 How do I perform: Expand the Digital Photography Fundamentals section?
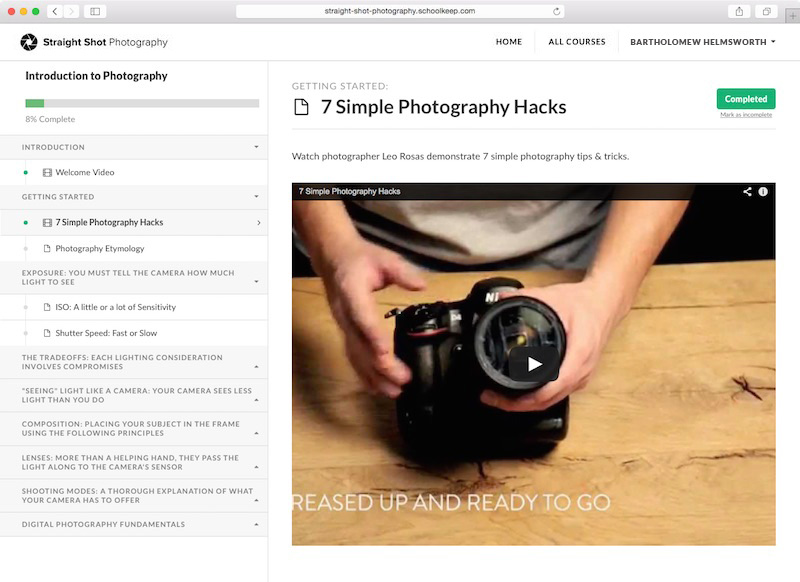click(x=256, y=524)
